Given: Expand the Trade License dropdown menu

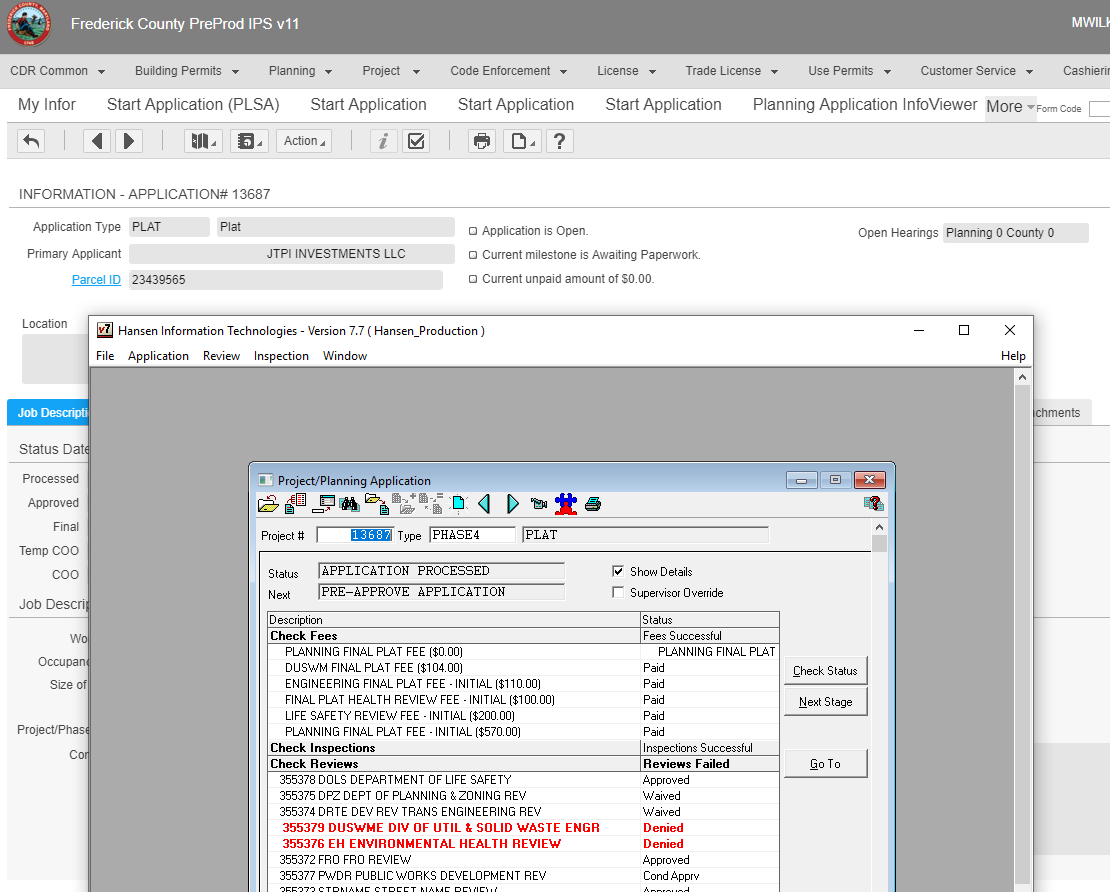Looking at the screenshot, I should (x=731, y=71).
